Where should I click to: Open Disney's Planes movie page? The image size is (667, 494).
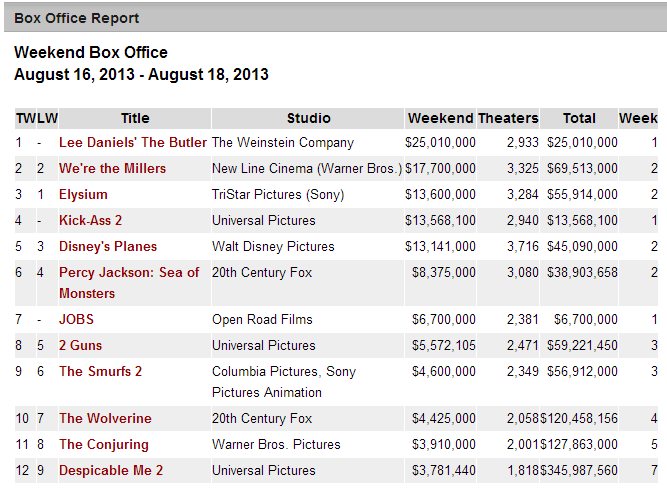pos(108,247)
